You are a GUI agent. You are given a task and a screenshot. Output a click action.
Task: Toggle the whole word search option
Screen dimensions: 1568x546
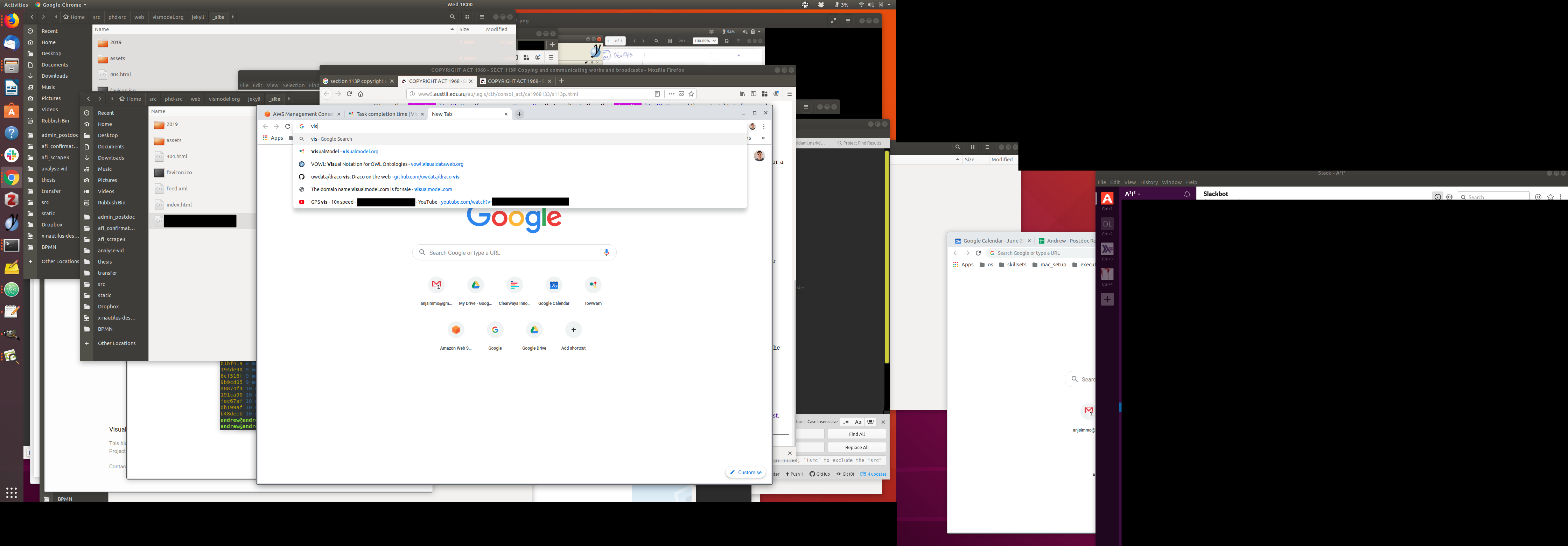pos(870,422)
